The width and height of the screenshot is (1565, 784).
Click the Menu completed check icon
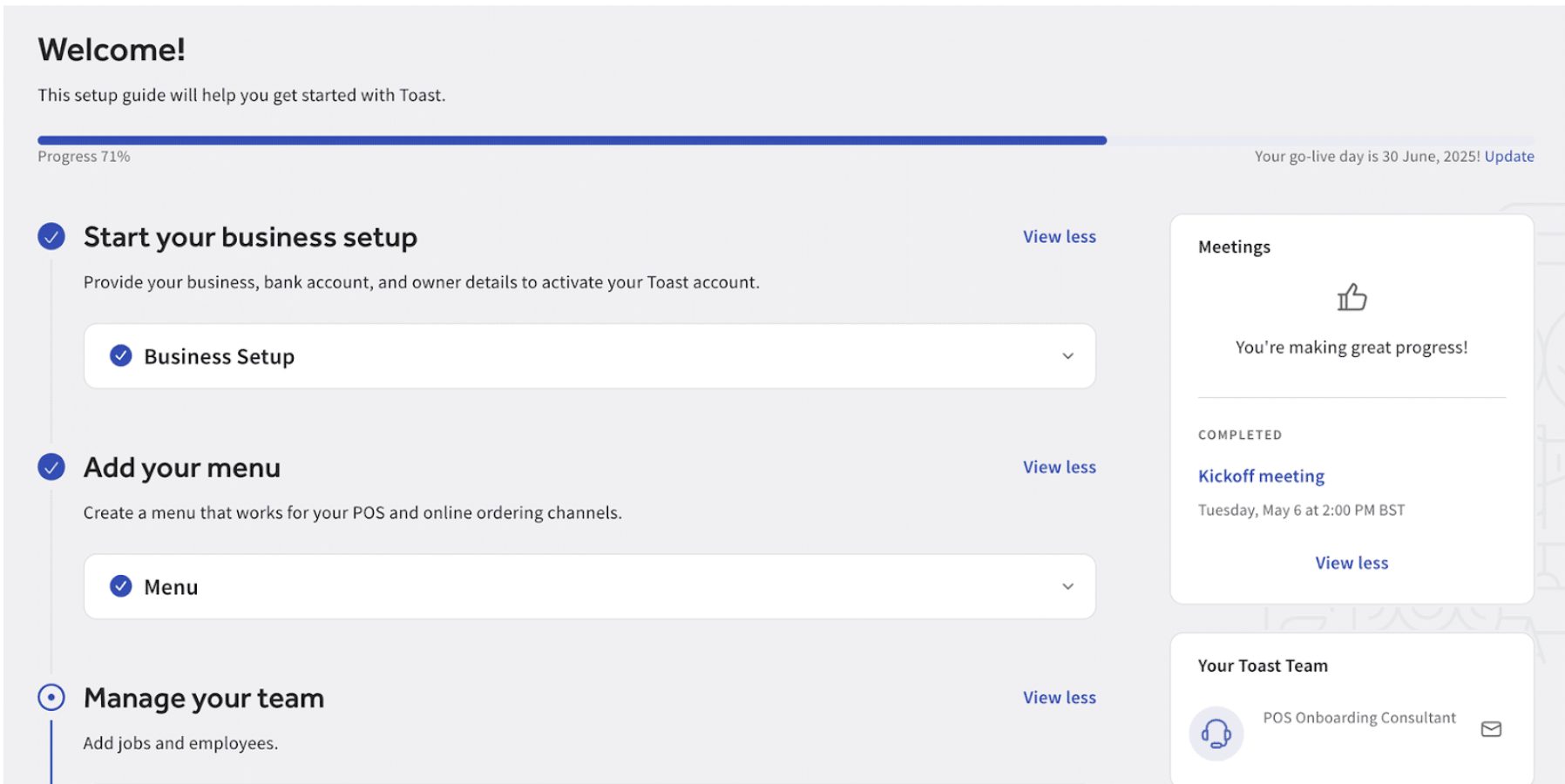[x=121, y=586]
